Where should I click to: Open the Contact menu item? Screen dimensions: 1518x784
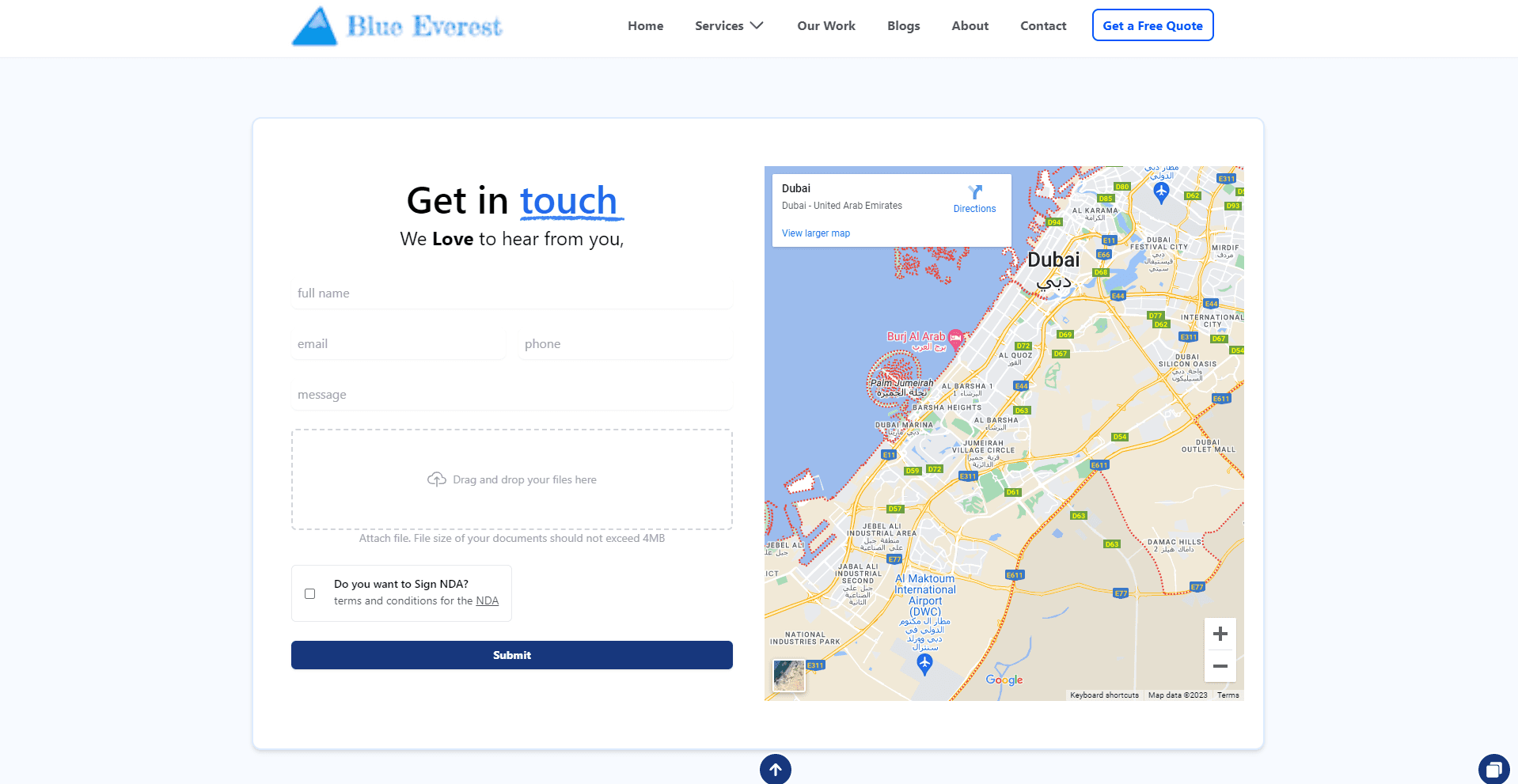[x=1043, y=25]
